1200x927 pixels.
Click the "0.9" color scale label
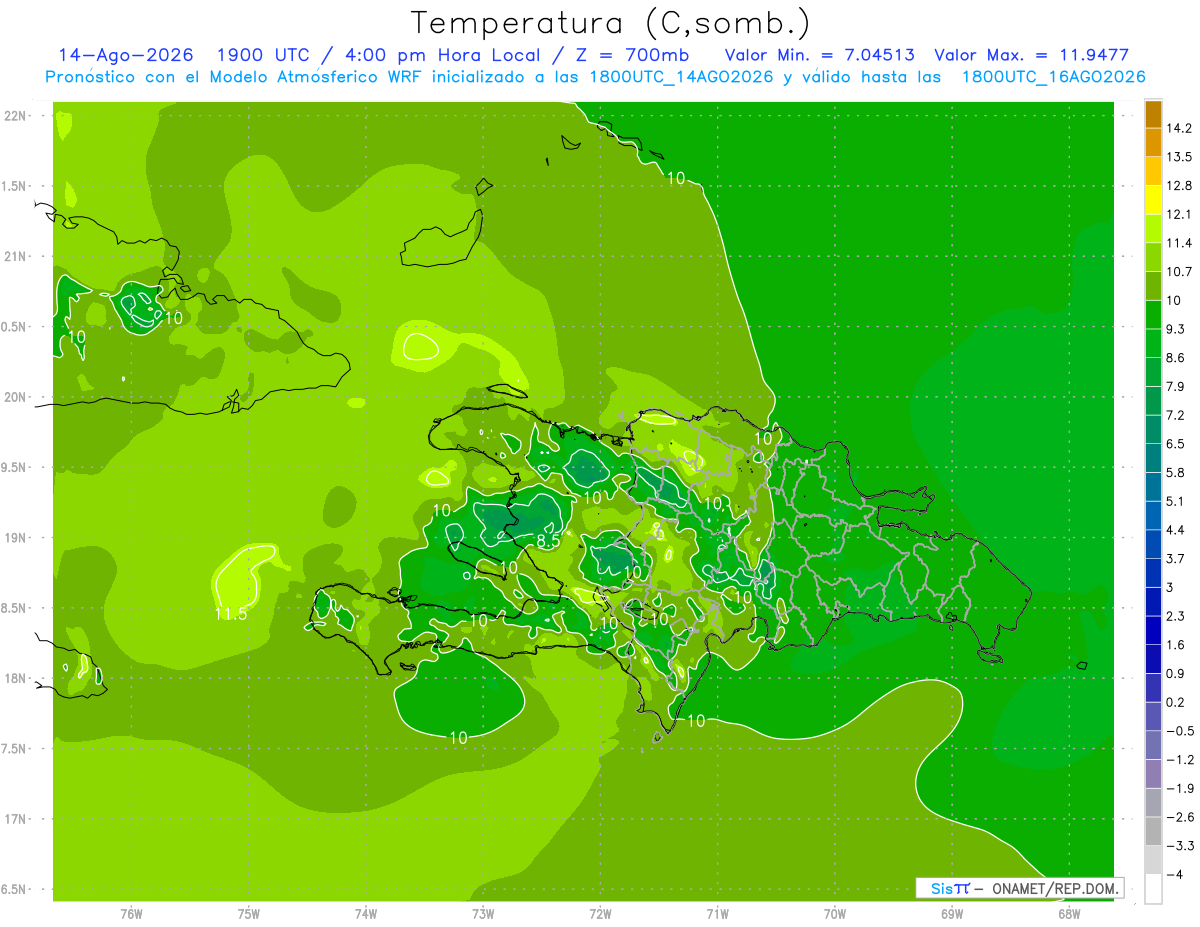(1177, 673)
